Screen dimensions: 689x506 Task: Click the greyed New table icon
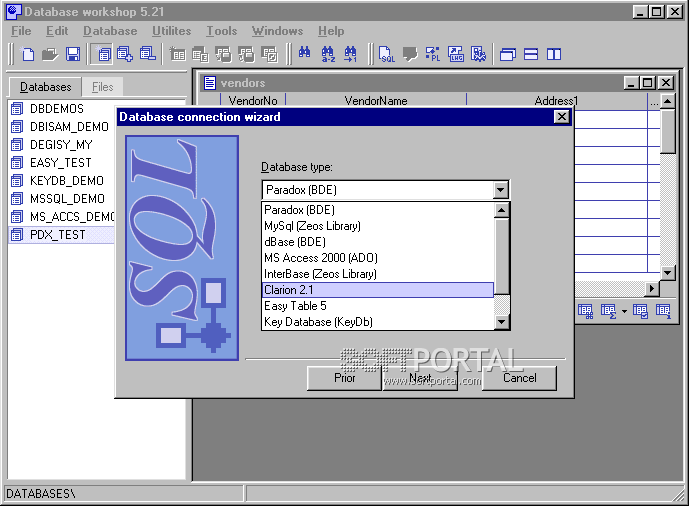pos(178,54)
